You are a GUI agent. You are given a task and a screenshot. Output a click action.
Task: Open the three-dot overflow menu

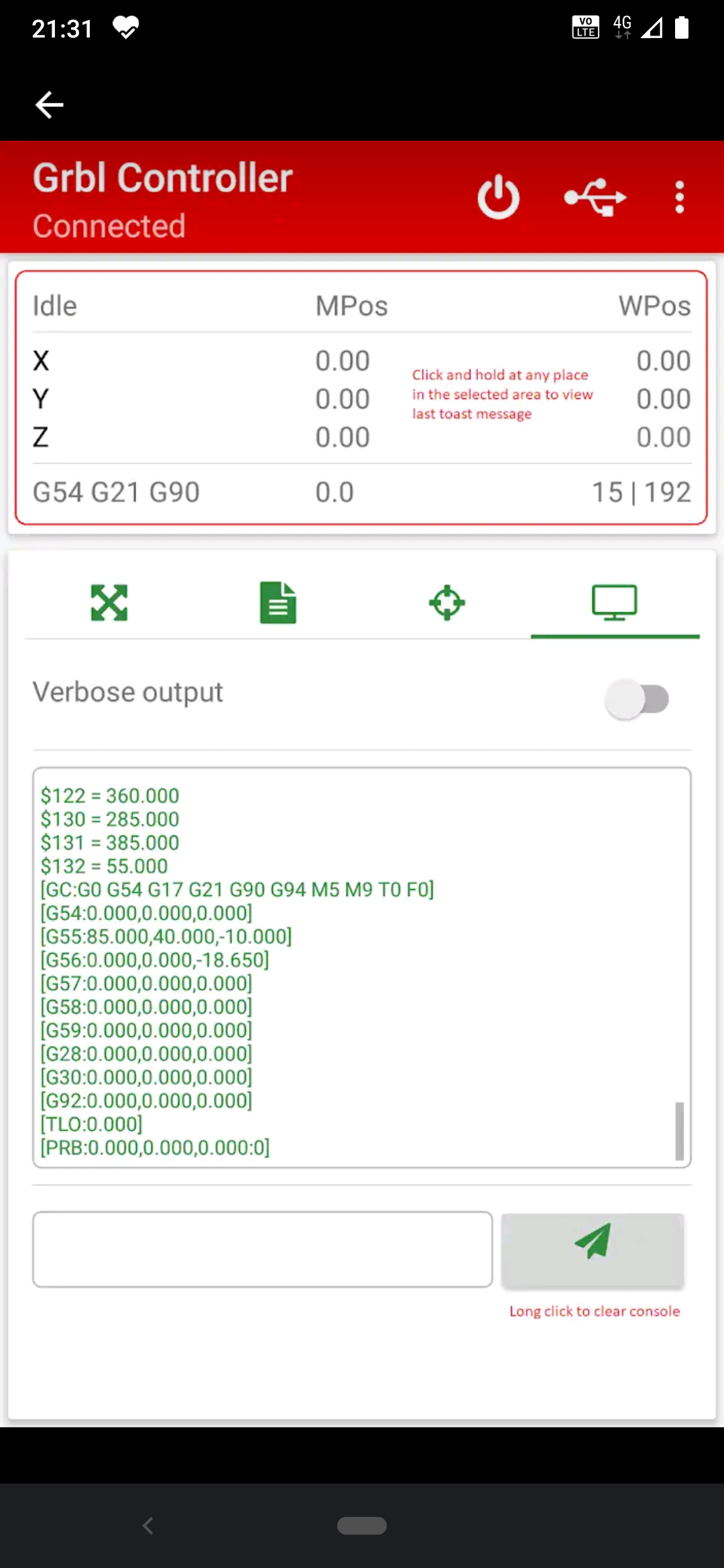(x=680, y=197)
